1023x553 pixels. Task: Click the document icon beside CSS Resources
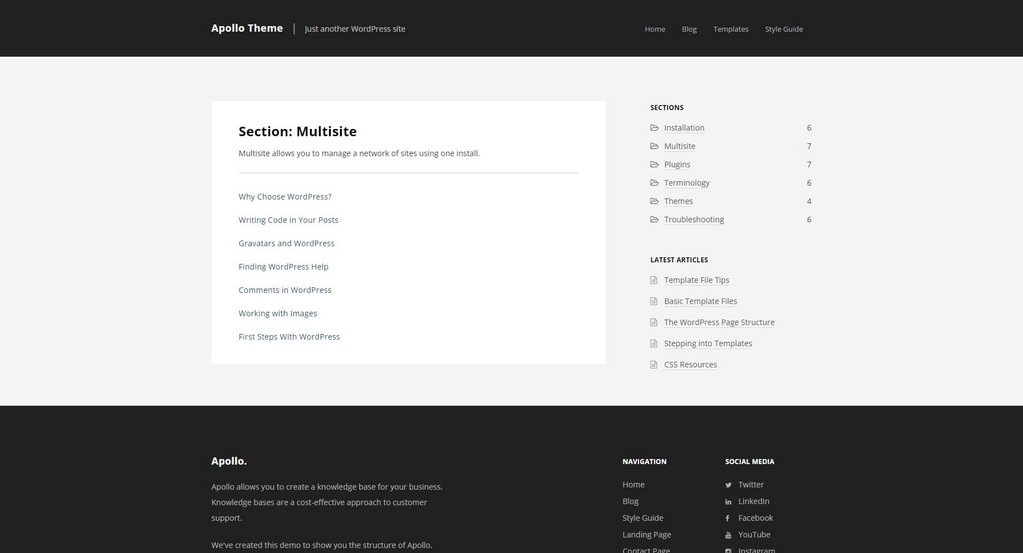click(654, 365)
